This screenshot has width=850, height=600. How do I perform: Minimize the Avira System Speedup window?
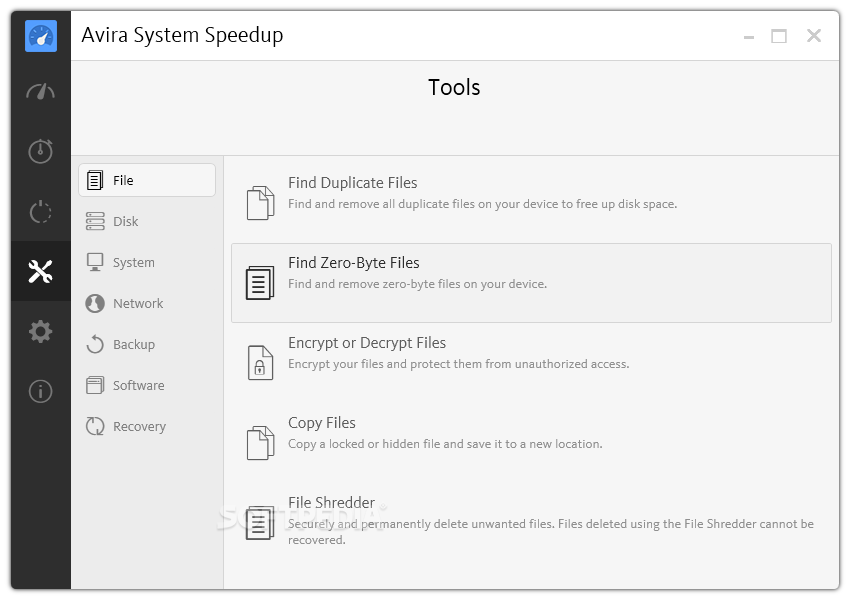[749, 37]
